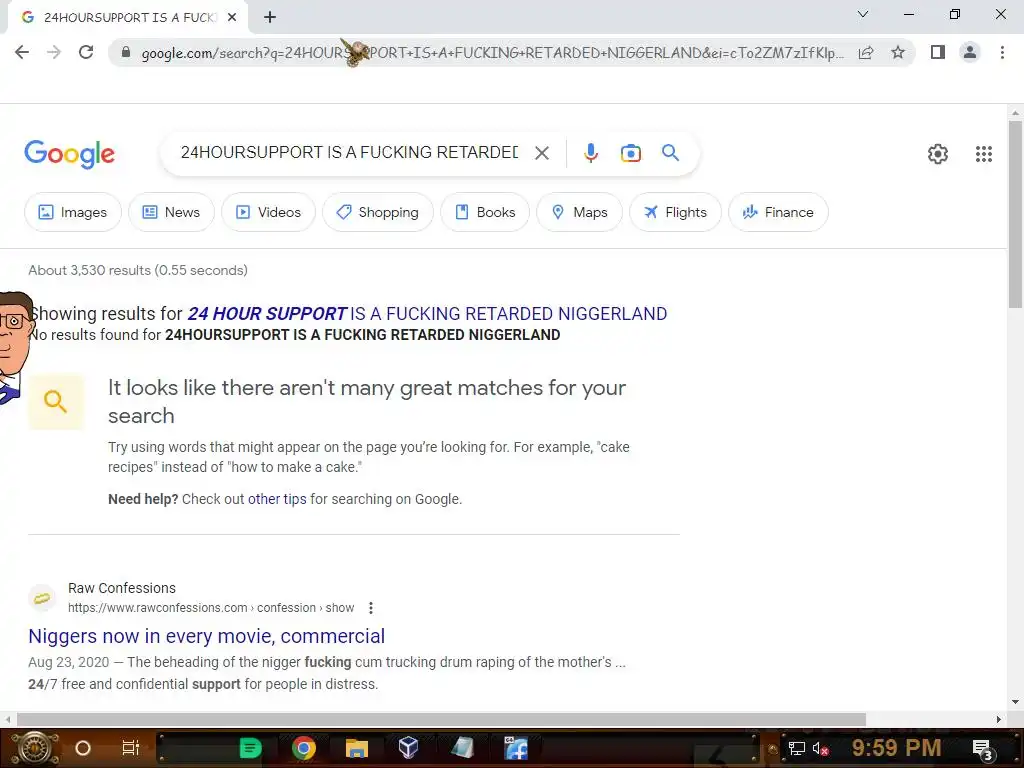Image resolution: width=1024 pixels, height=768 pixels.
Task: Bookmark this page with the star icon
Action: point(898,52)
